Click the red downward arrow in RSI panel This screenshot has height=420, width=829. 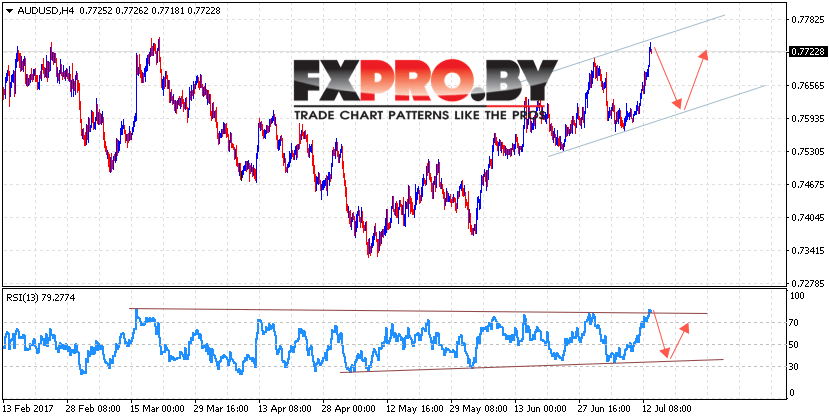pos(661,334)
